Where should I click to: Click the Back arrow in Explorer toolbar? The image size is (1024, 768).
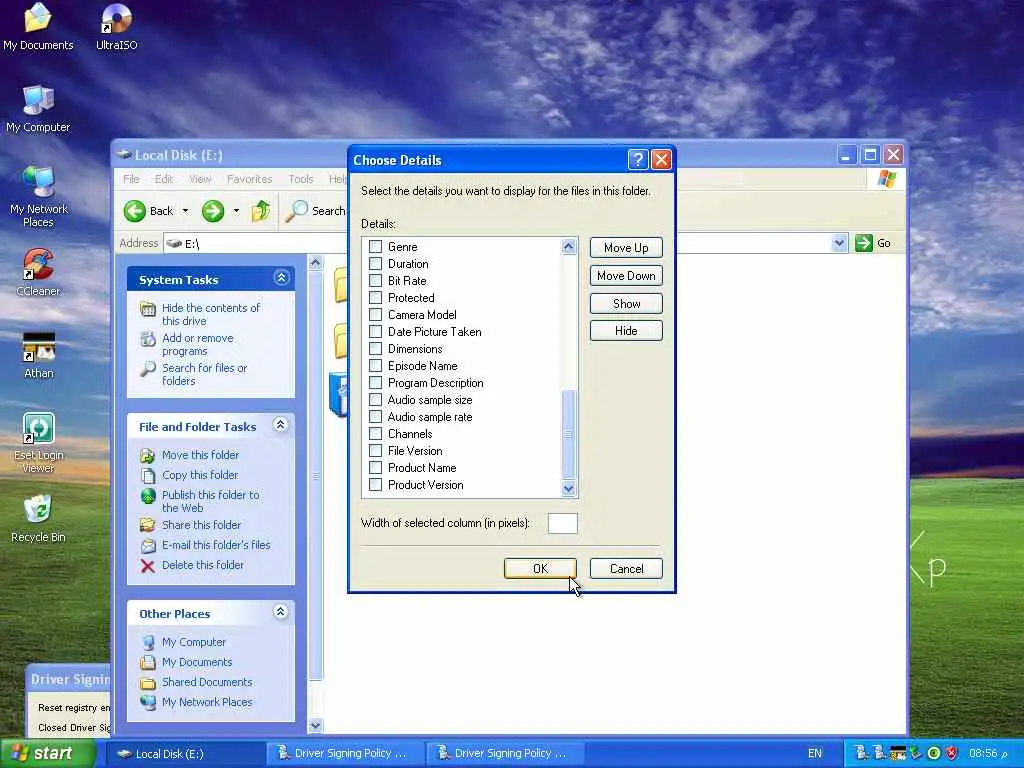(x=135, y=211)
